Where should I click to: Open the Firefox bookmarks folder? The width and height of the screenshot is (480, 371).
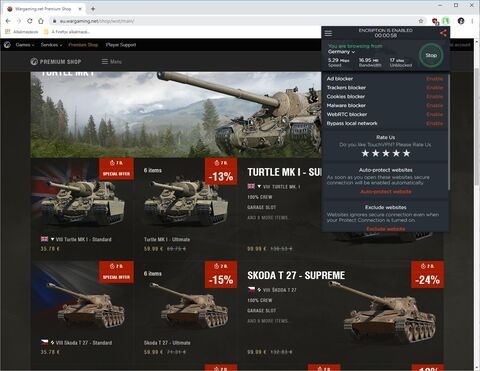(67, 32)
